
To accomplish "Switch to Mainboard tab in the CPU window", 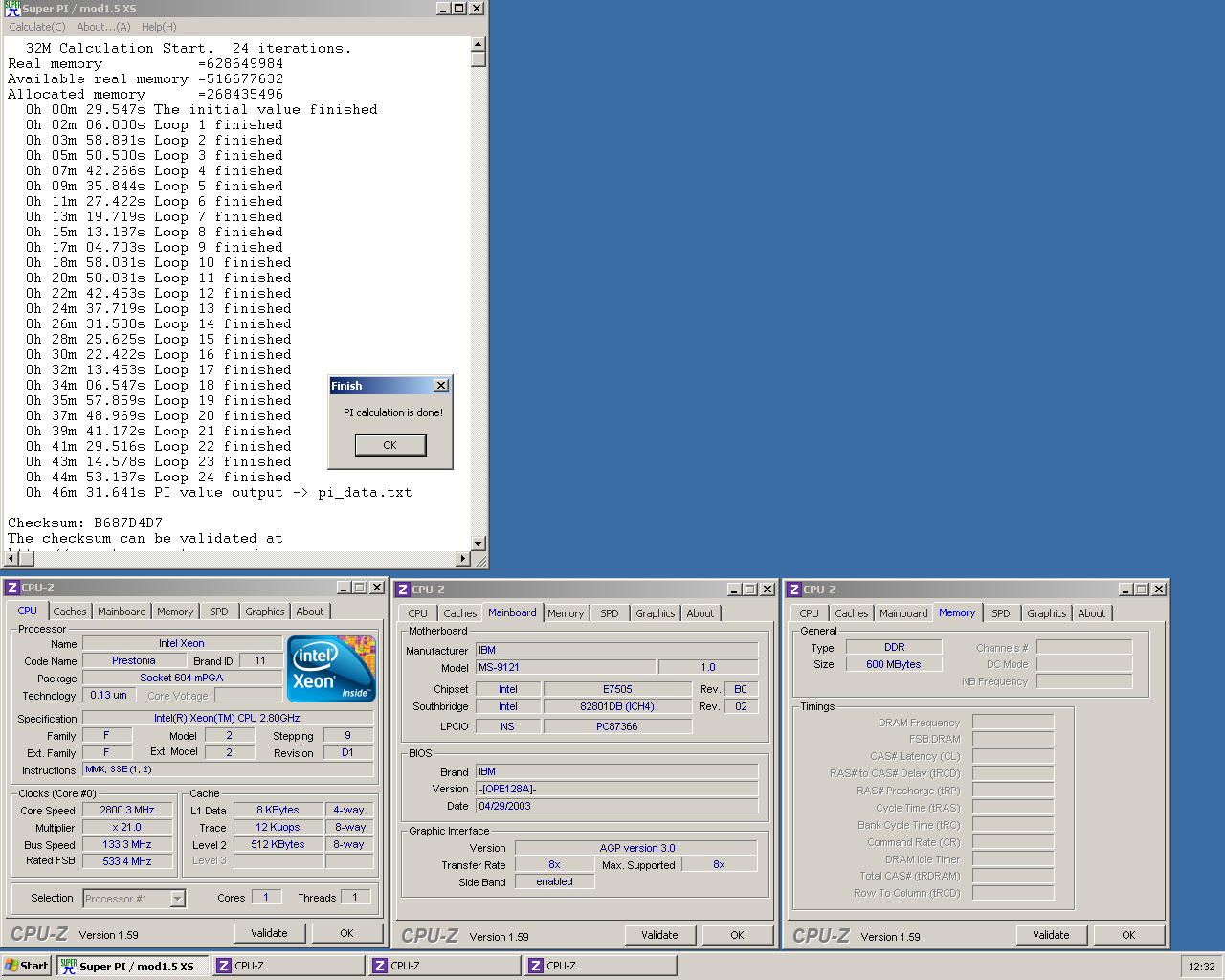I will [122, 612].
